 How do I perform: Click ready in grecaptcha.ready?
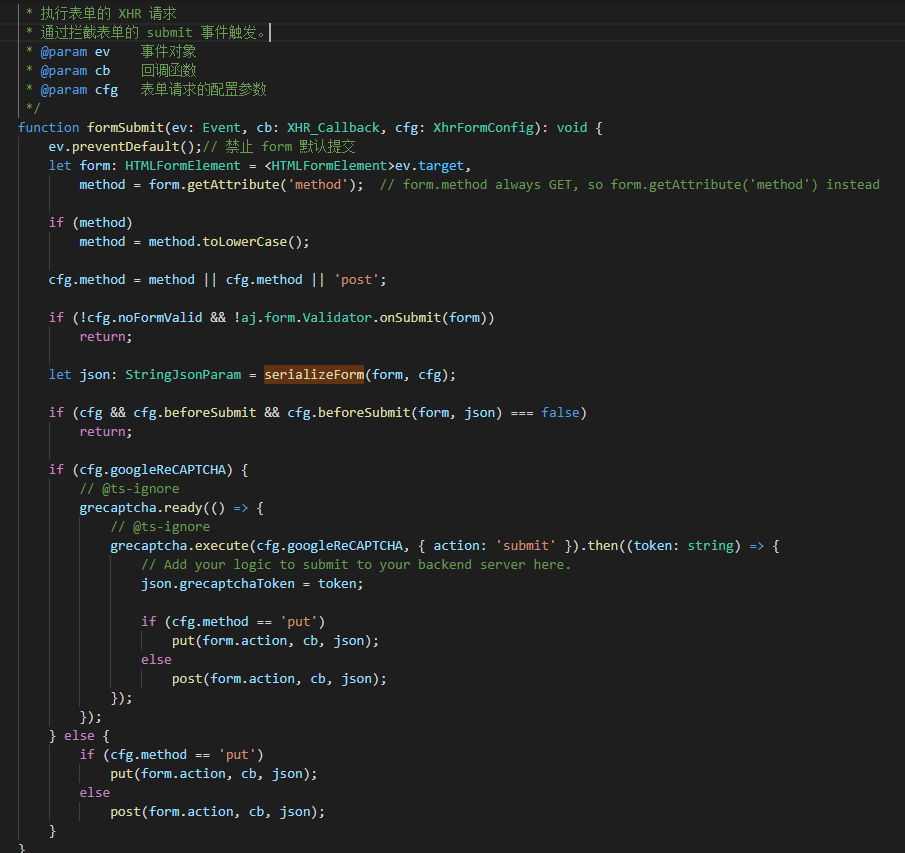183,508
